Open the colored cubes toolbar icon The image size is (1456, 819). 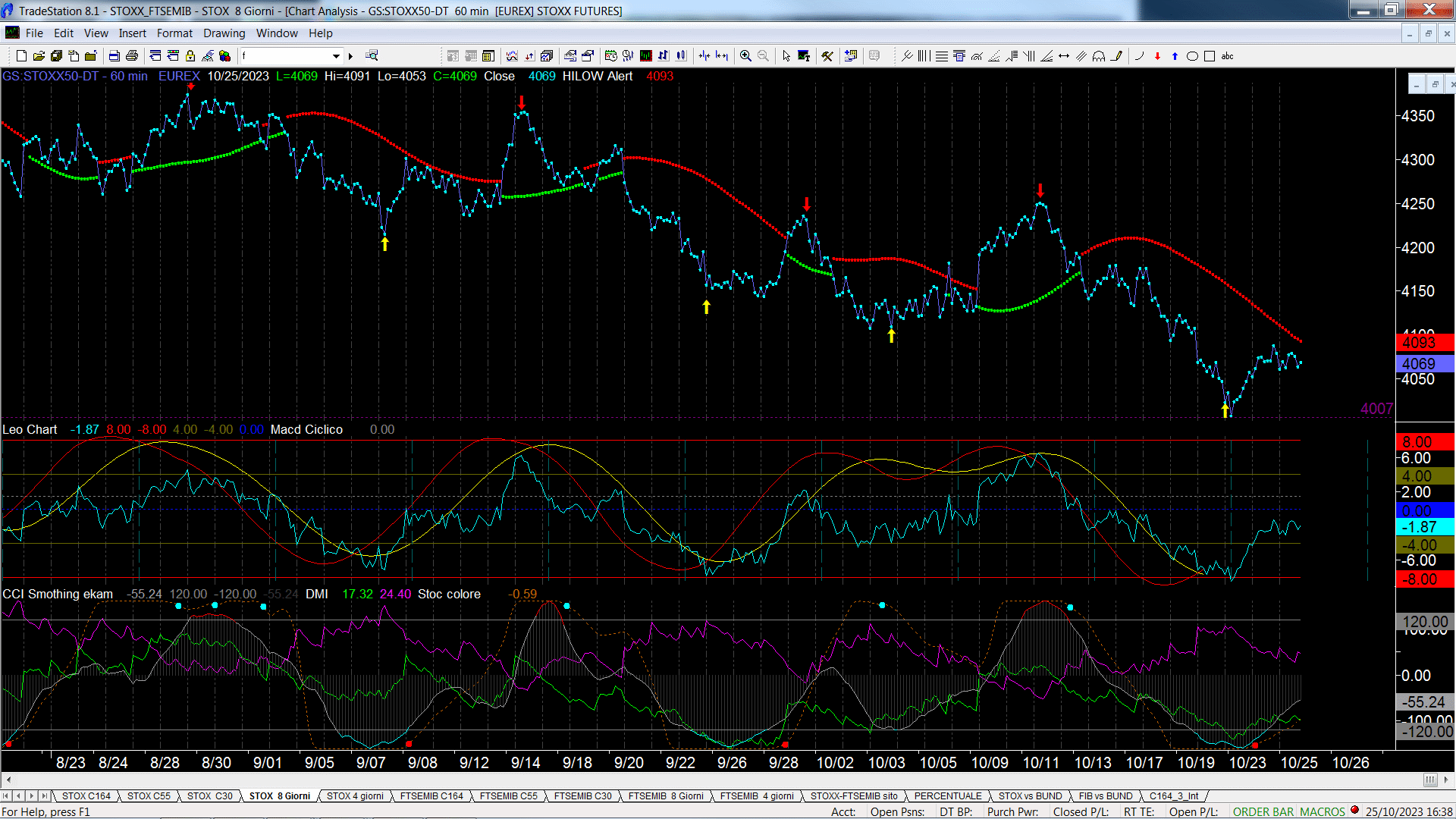pos(224,56)
